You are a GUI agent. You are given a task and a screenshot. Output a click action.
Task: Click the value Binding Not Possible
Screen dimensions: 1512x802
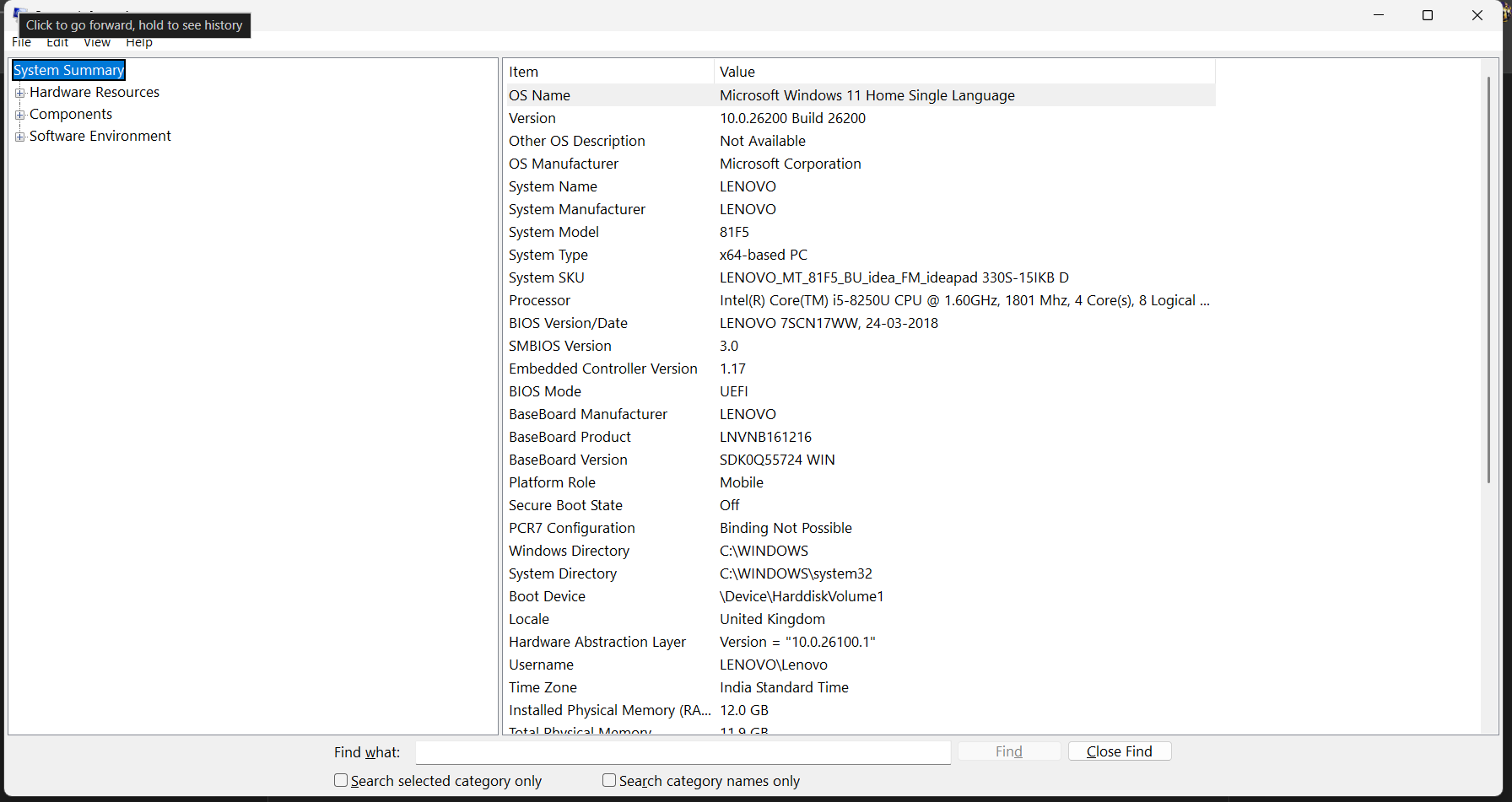point(786,528)
